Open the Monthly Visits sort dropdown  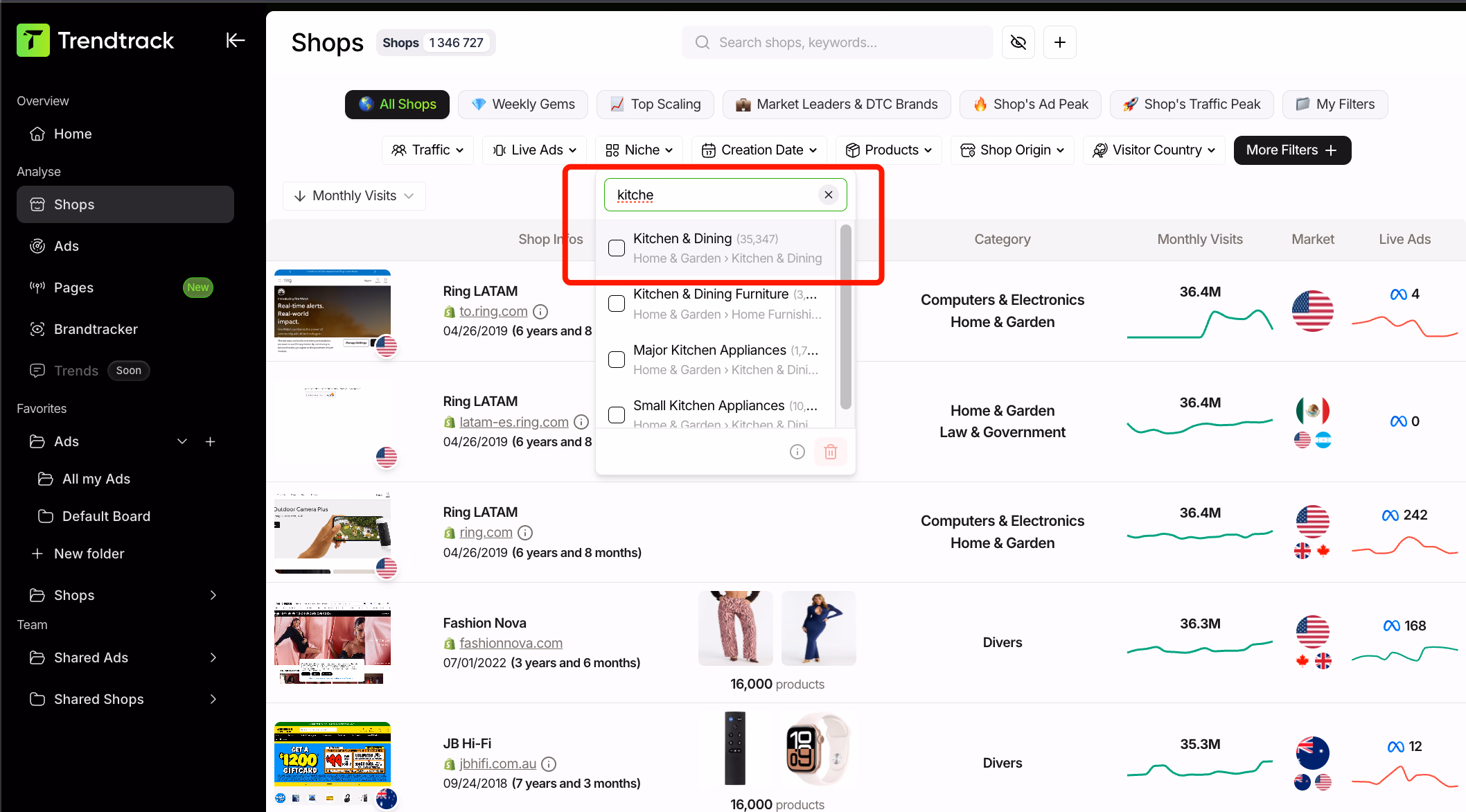[353, 195]
